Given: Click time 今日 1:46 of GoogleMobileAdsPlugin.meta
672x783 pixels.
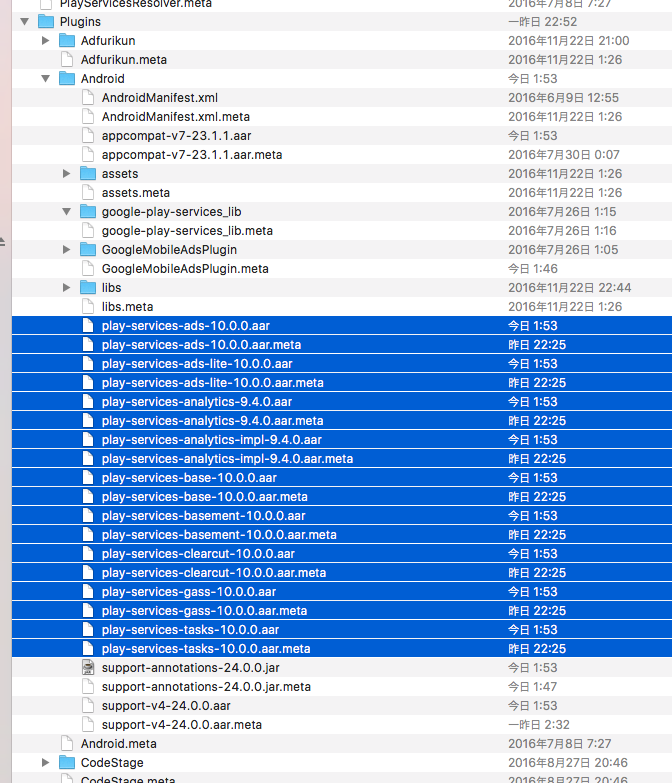Looking at the screenshot, I should tap(533, 268).
